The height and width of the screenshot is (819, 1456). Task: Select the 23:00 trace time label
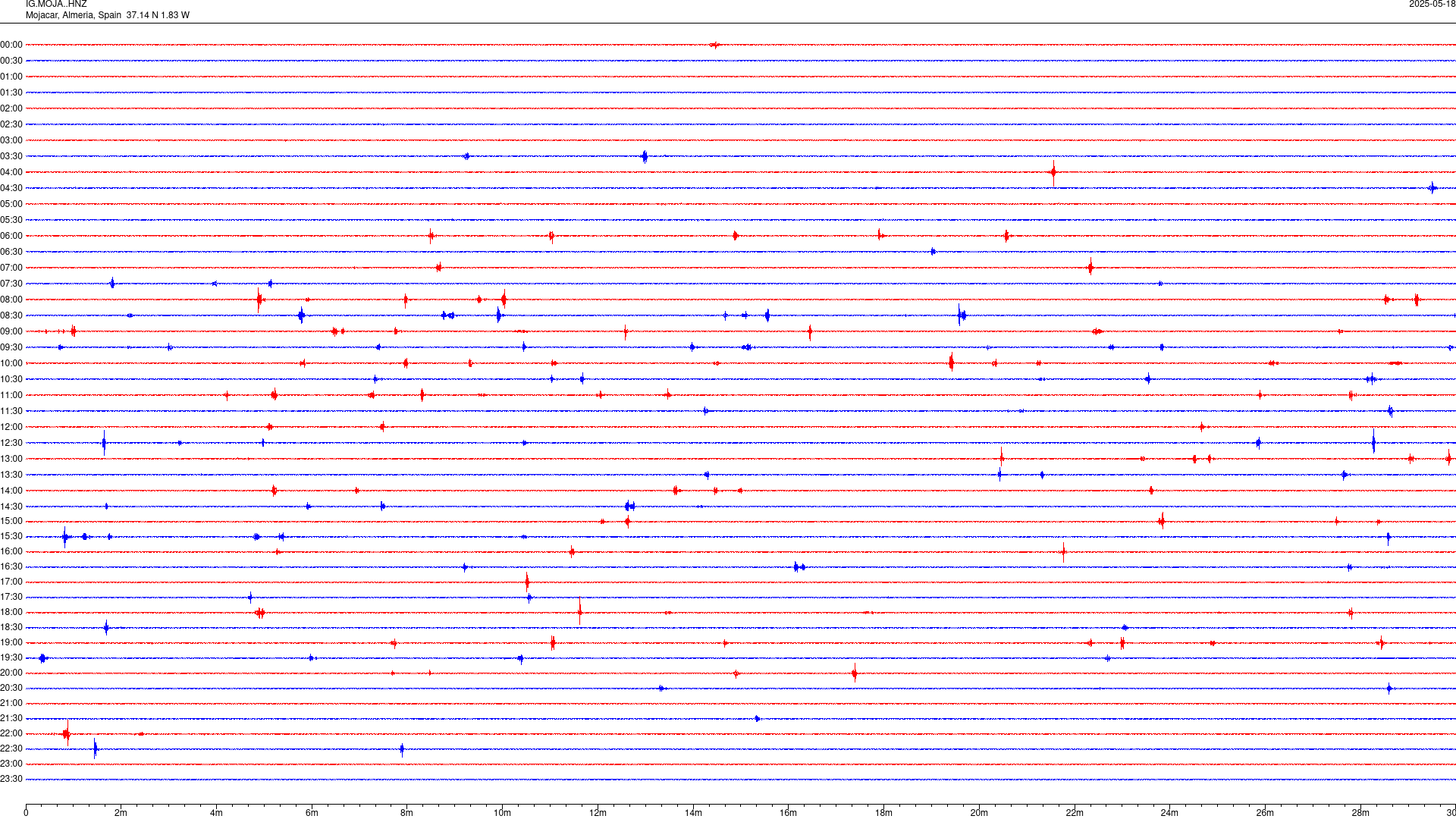[x=11, y=764]
